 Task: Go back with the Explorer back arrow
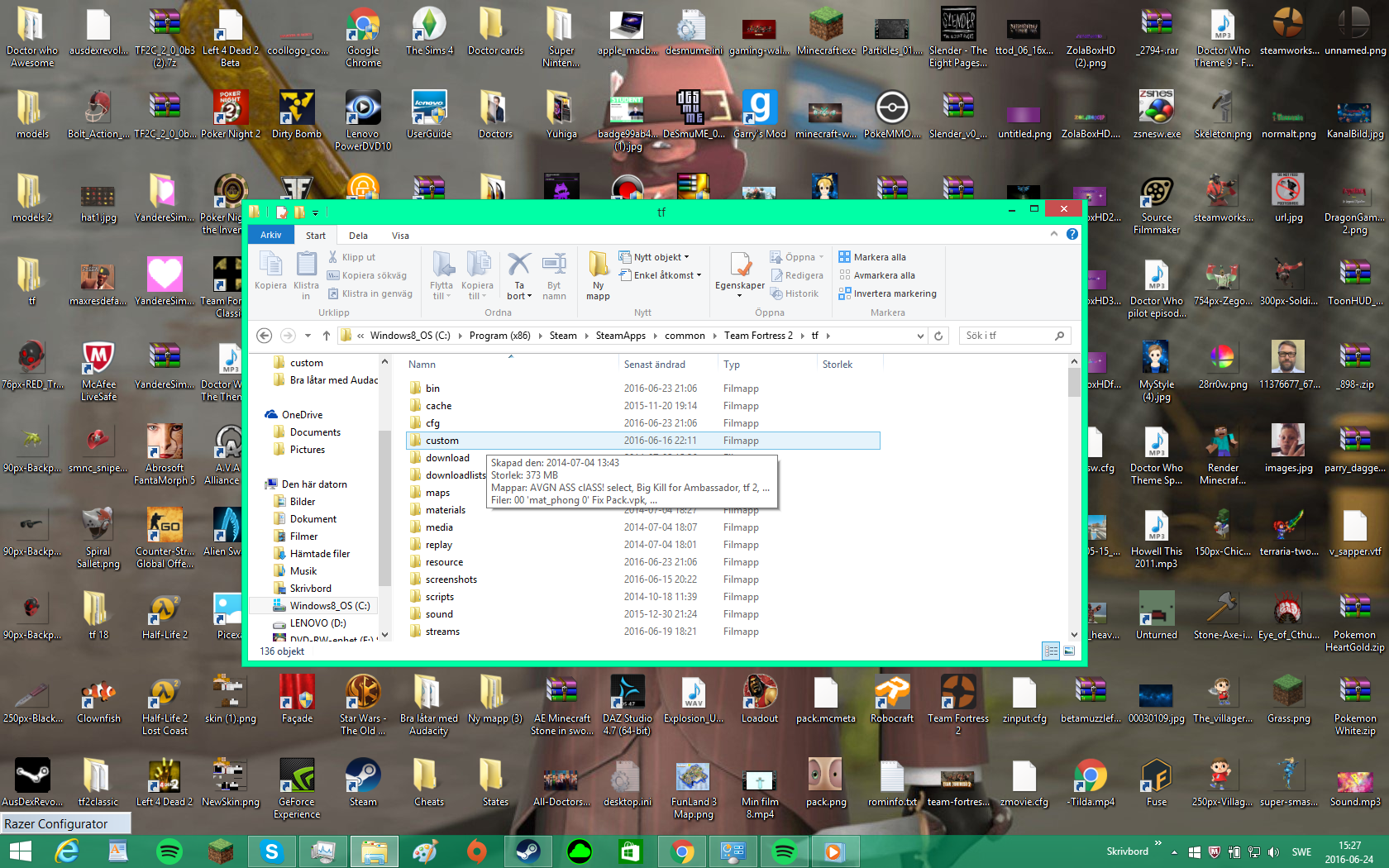[264, 336]
